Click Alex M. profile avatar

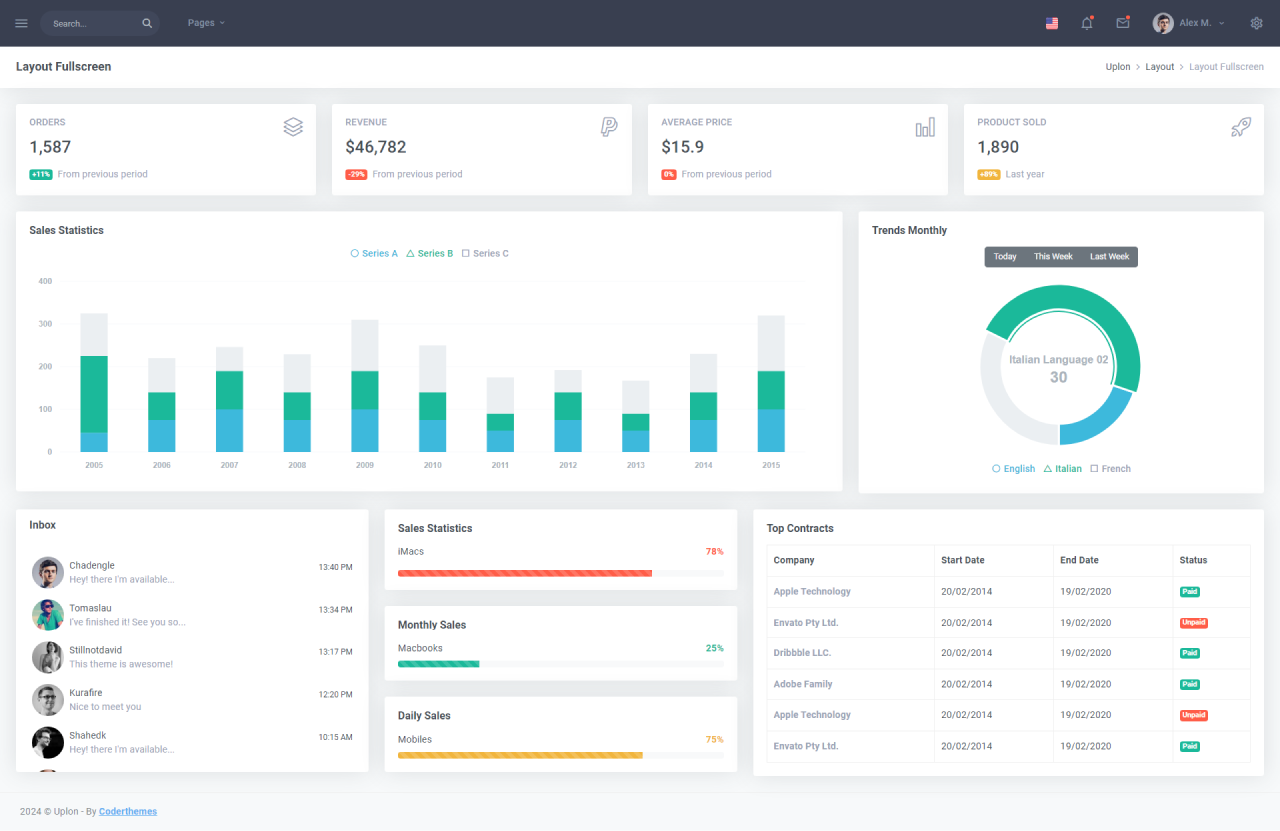pos(1163,23)
